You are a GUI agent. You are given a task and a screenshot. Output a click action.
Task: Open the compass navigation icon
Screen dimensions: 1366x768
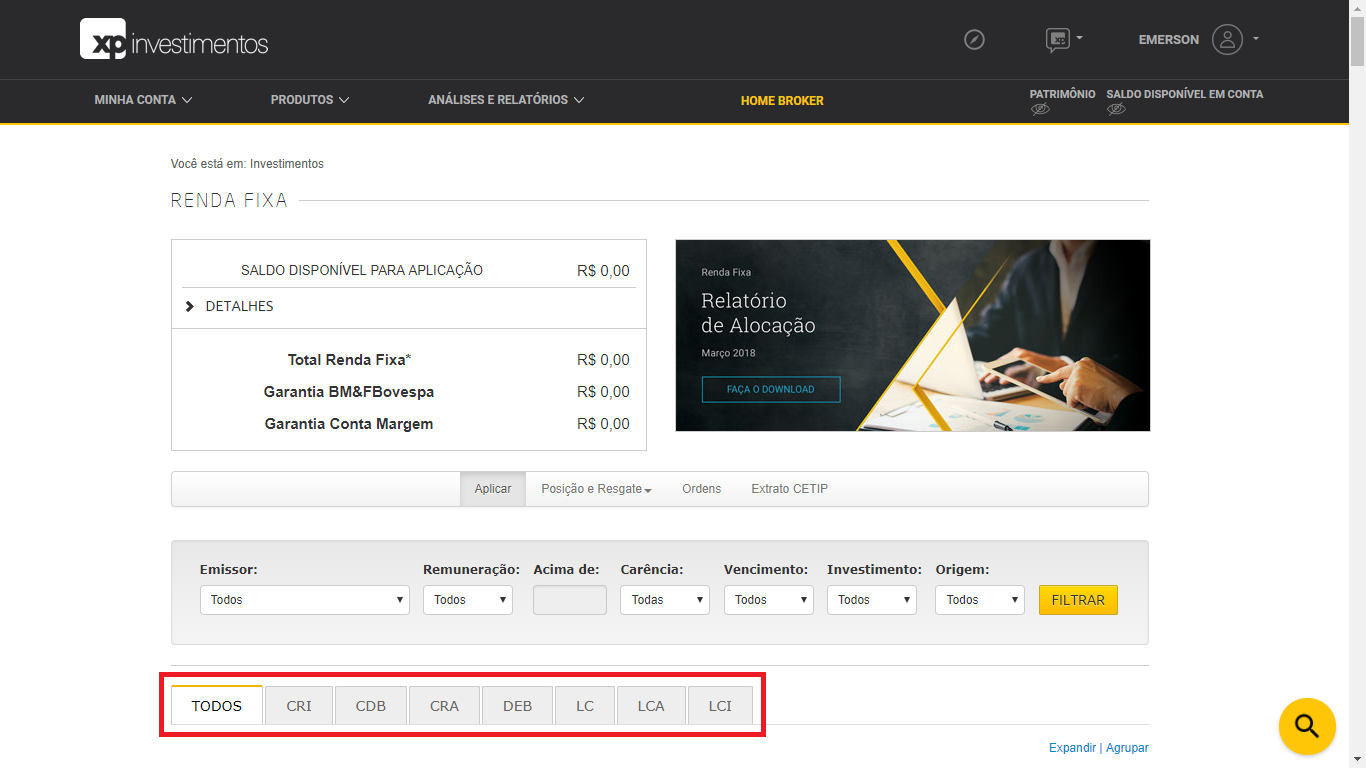click(x=974, y=40)
